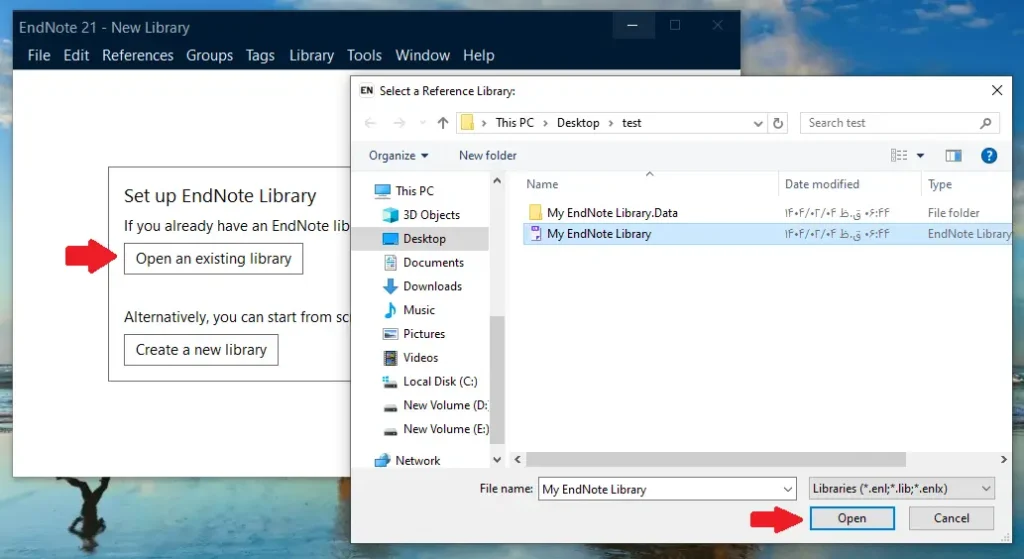Click navigation pane scroll up arrow
Viewport: 1024px width, 559px height.
point(497,181)
